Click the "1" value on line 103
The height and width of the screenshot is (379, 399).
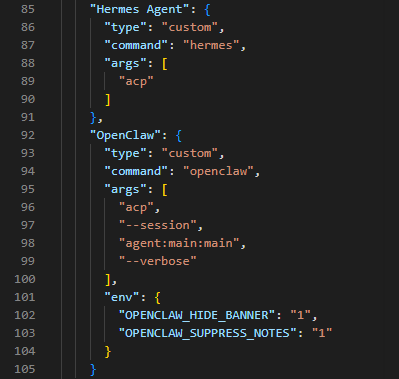pyautogui.click(x=322, y=333)
